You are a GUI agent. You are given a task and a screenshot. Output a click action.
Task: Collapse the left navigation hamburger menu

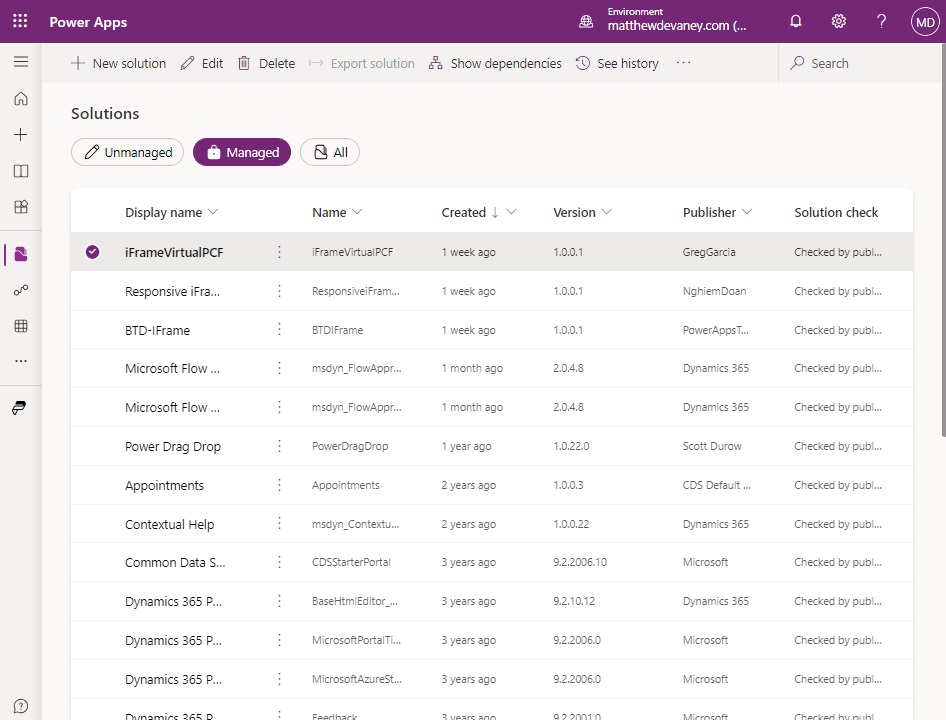point(21,62)
